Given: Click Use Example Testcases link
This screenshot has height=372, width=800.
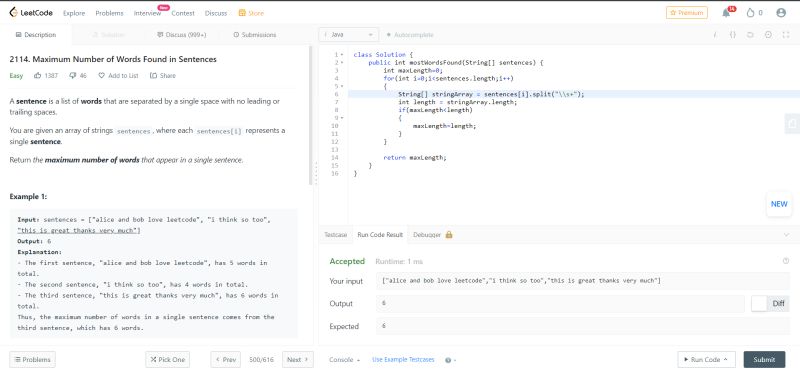Looking at the screenshot, I should (403, 360).
